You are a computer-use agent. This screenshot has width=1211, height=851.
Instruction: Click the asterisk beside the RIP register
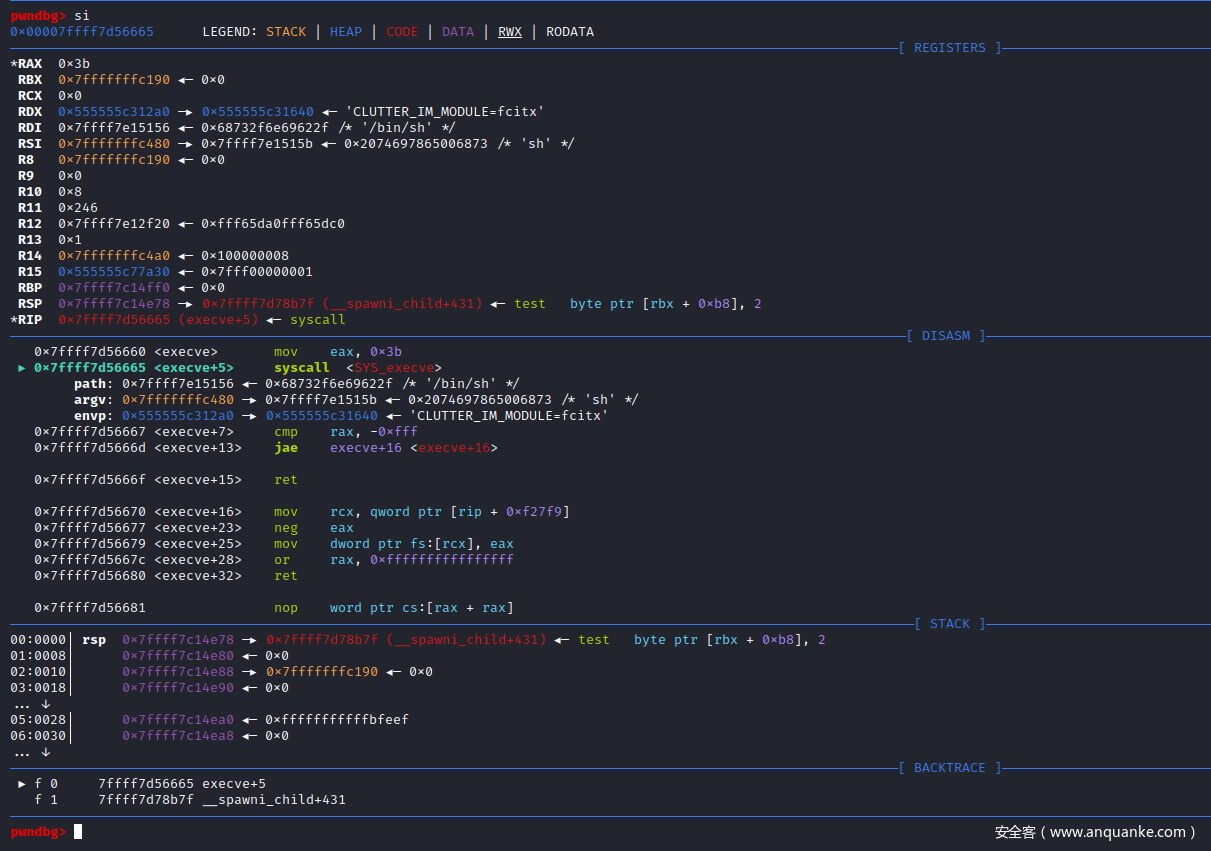(x=13, y=320)
